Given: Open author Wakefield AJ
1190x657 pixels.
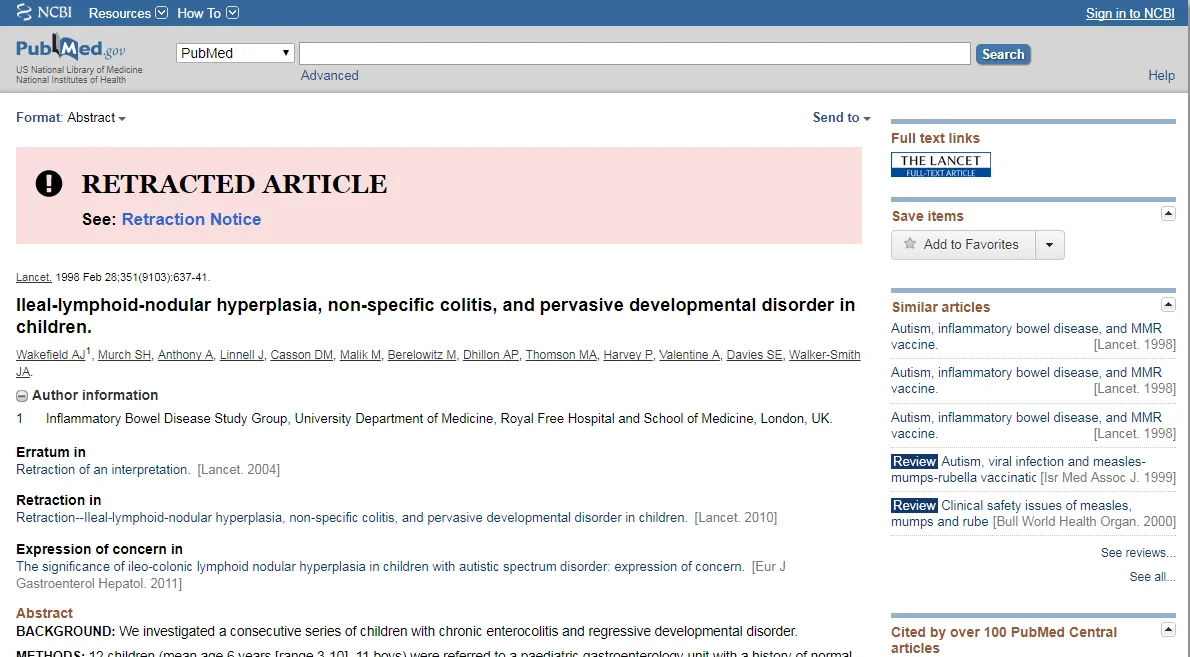Looking at the screenshot, I should [50, 354].
